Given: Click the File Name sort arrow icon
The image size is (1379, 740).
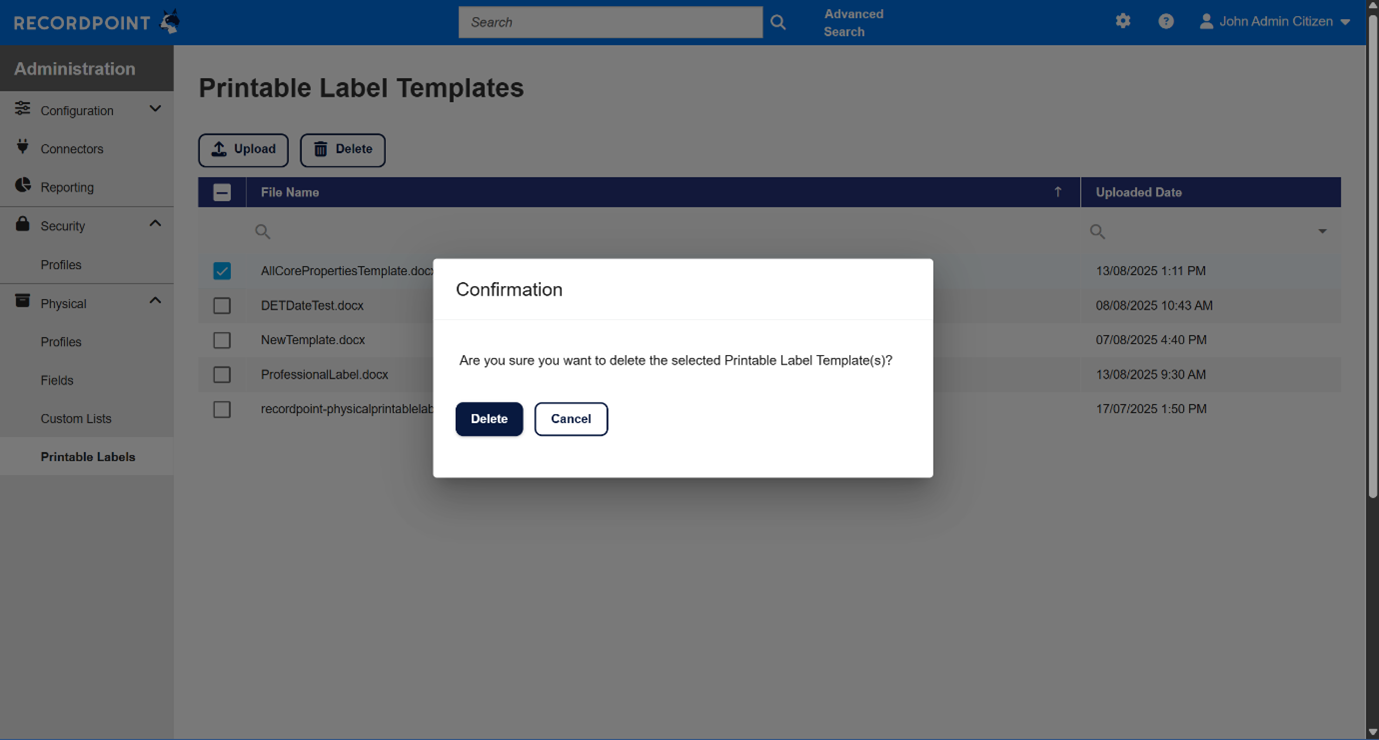Looking at the screenshot, I should [x=1058, y=192].
